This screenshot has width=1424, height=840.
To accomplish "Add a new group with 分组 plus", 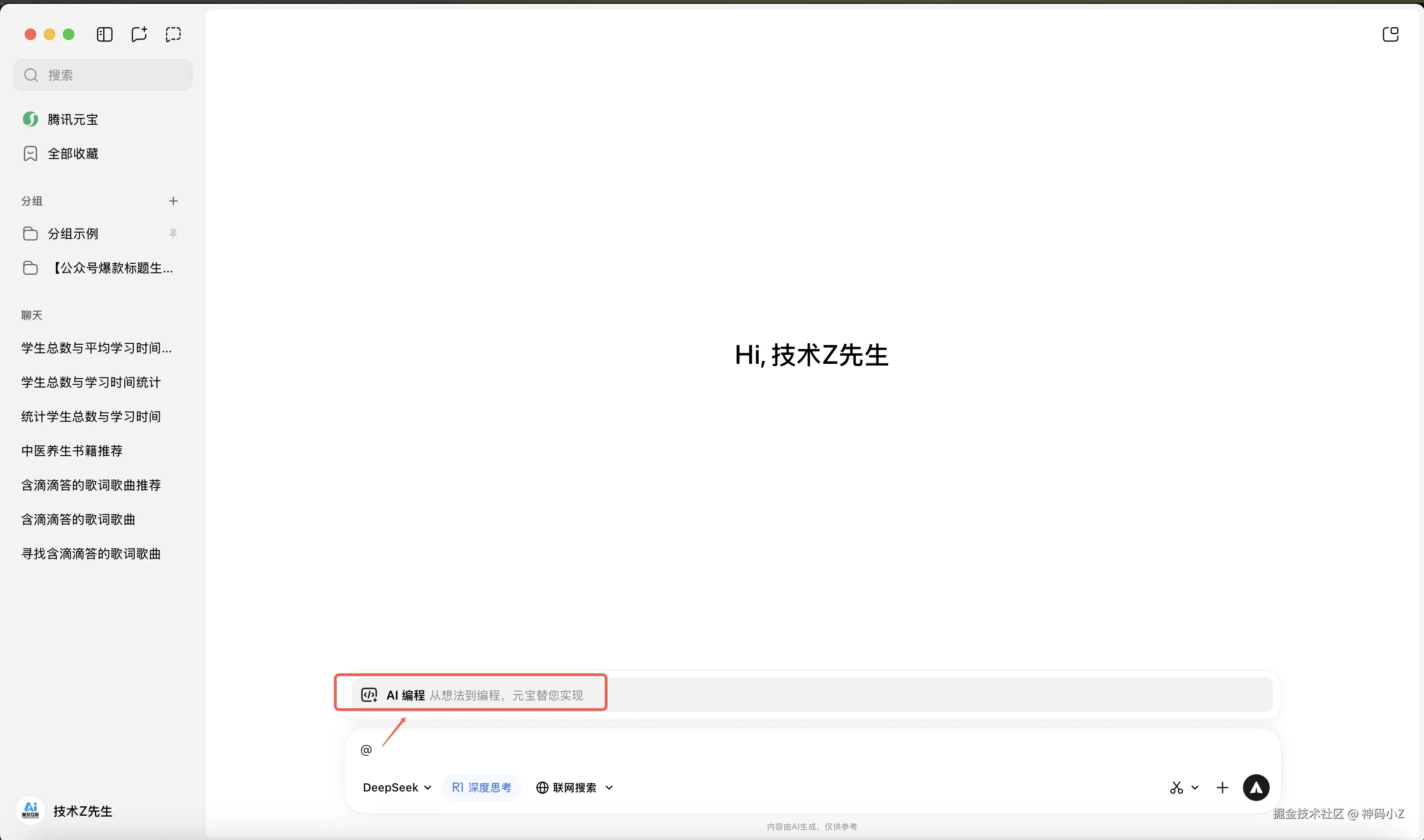I will pyautogui.click(x=173, y=201).
